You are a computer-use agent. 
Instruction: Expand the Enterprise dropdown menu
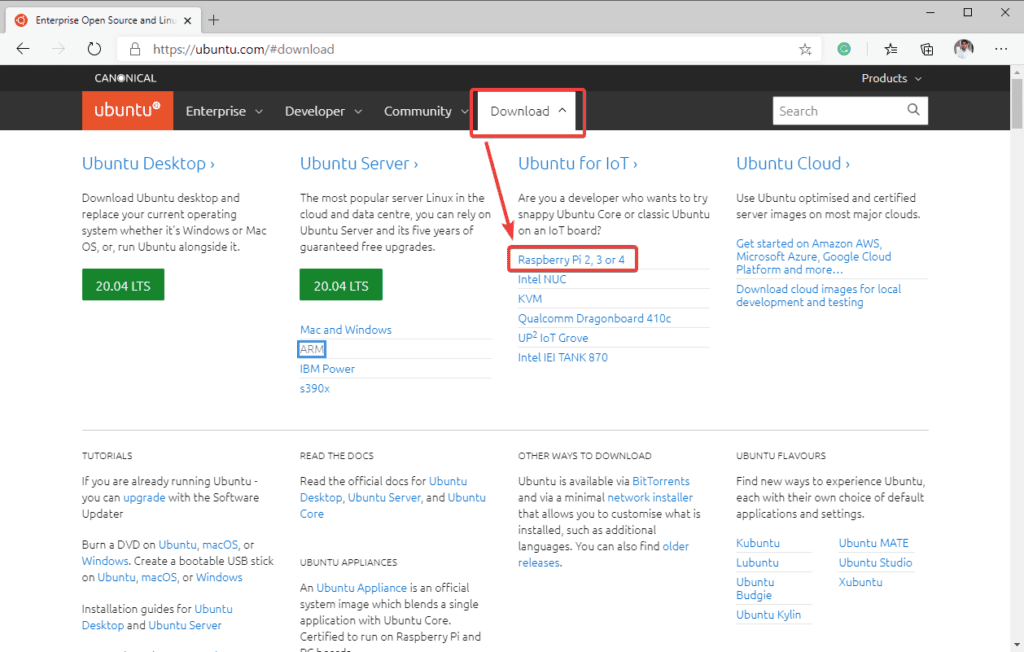(x=224, y=111)
